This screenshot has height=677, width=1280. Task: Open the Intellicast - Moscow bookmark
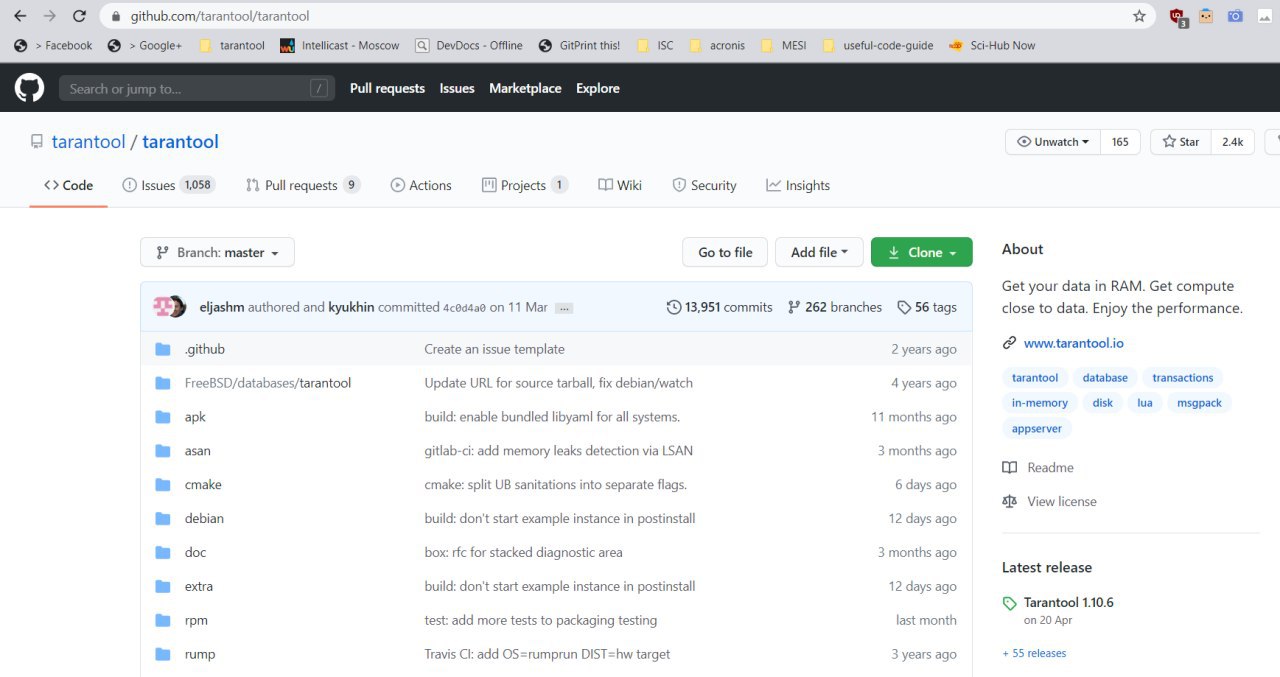339,45
